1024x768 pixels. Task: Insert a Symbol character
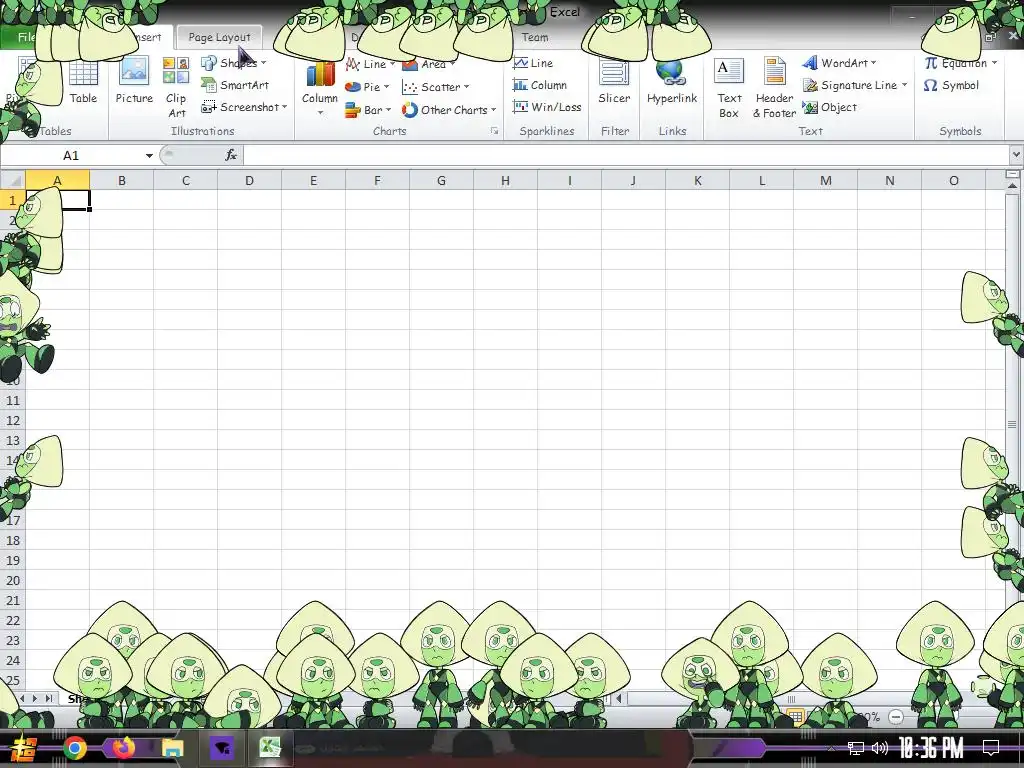952,85
